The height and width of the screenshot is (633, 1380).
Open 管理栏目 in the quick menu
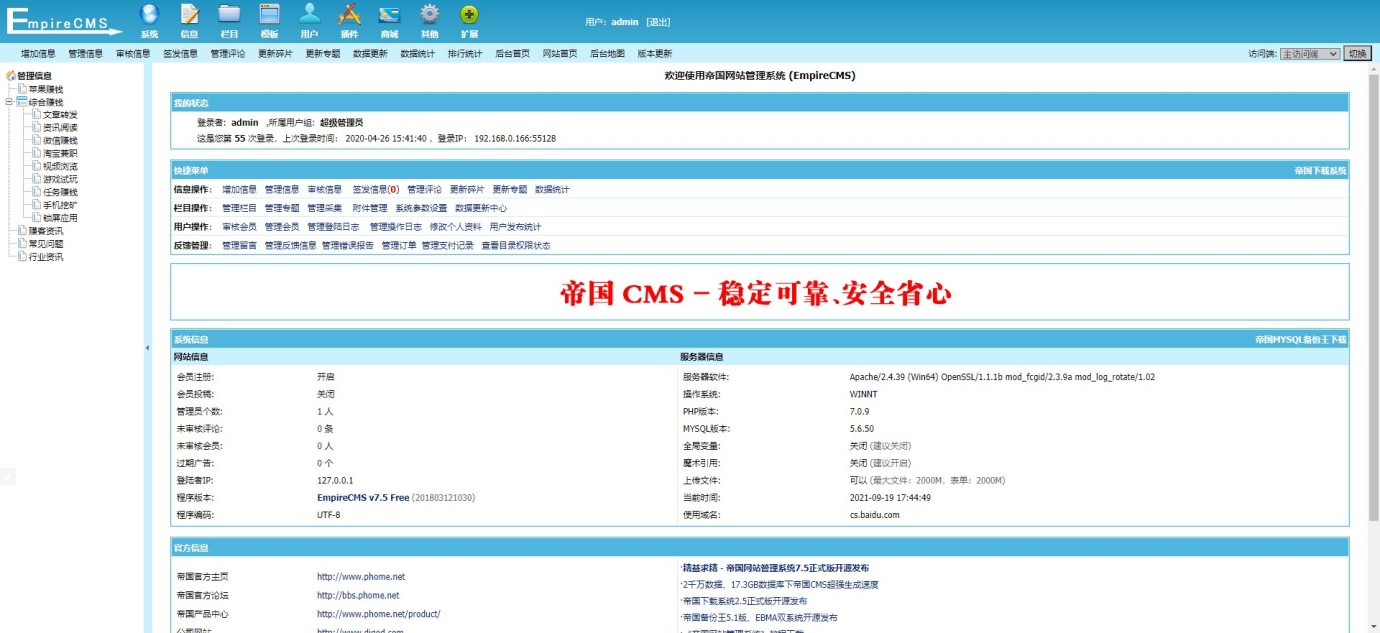coord(239,208)
